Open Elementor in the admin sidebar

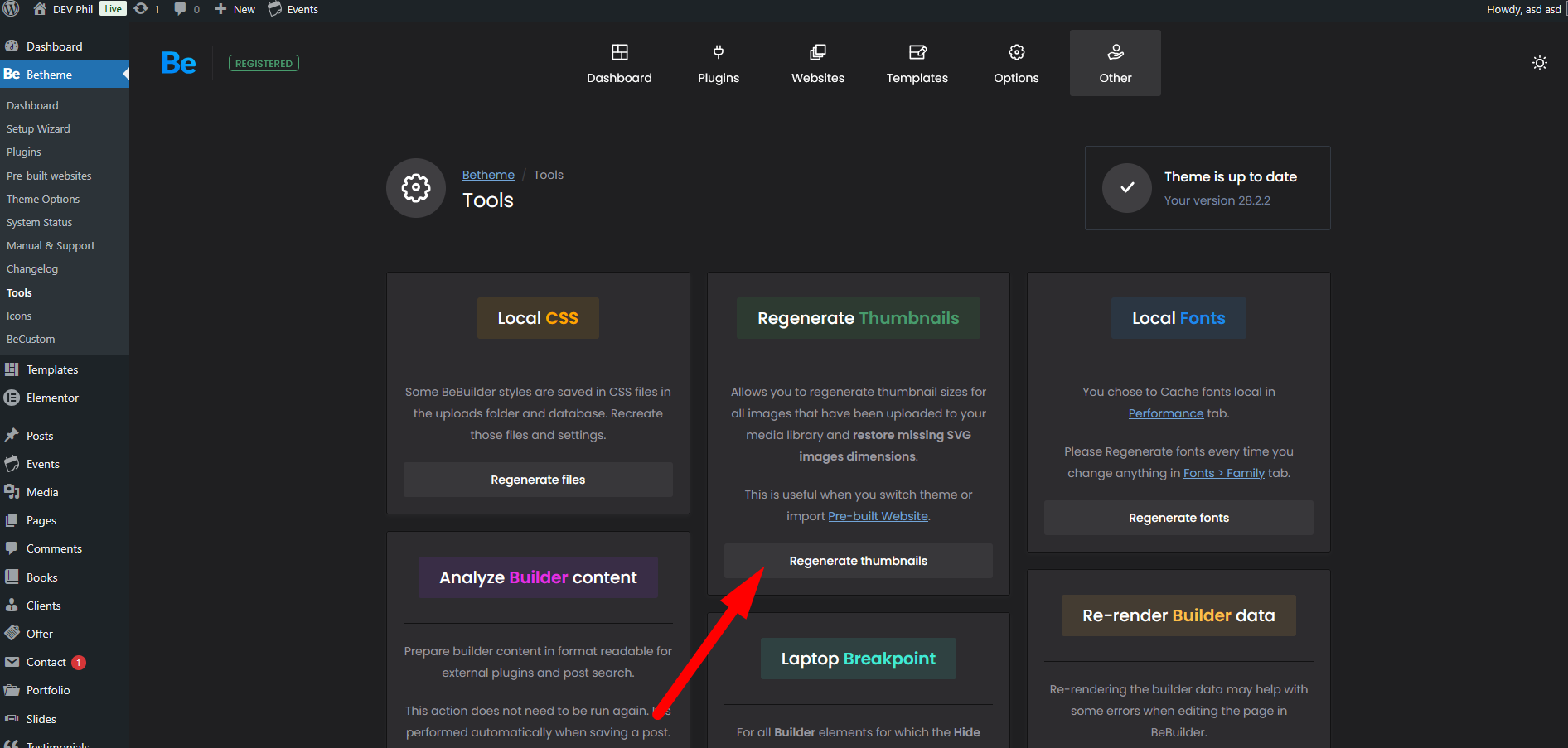click(x=52, y=398)
